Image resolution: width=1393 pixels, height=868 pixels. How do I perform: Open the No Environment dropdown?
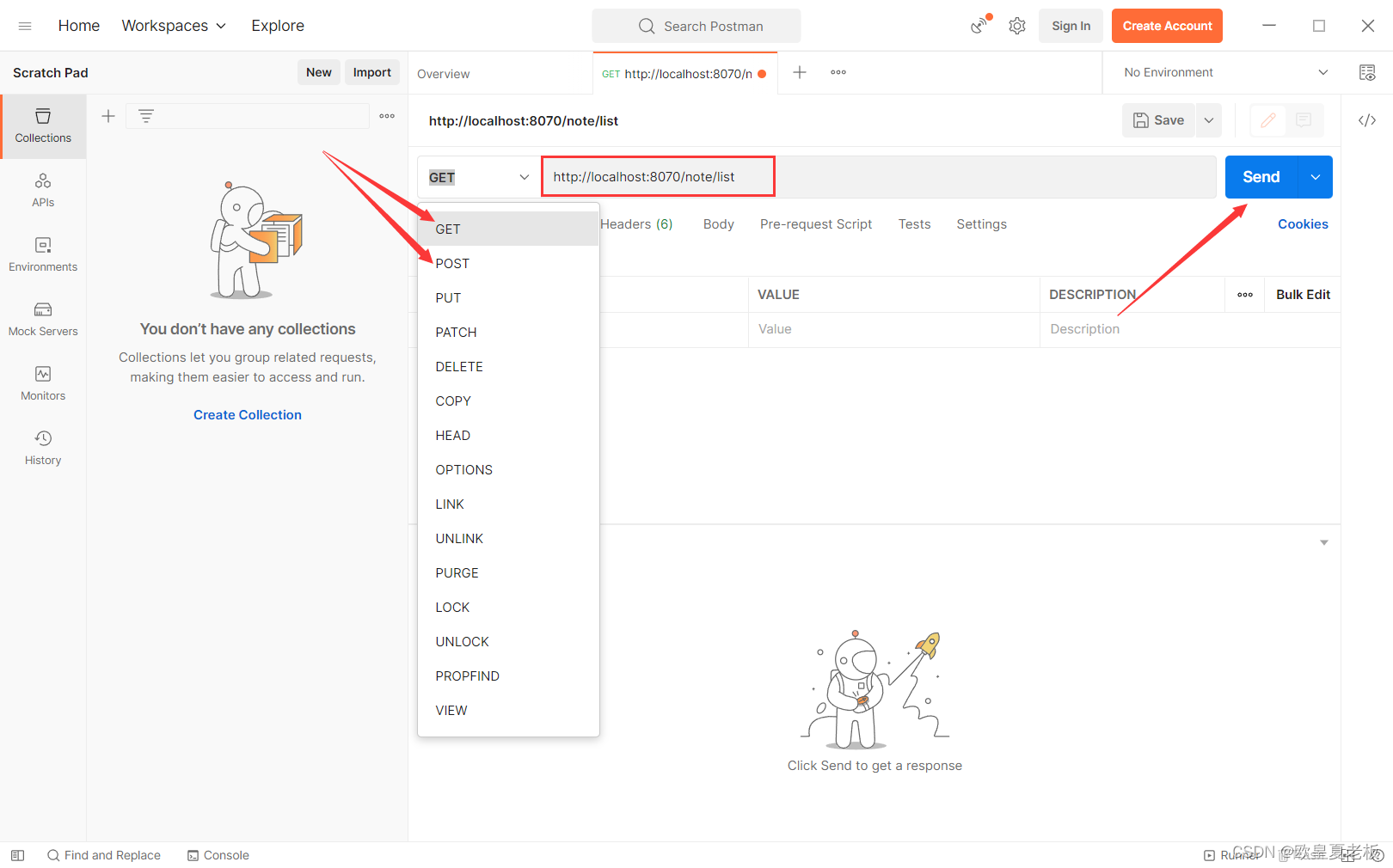point(1226,72)
